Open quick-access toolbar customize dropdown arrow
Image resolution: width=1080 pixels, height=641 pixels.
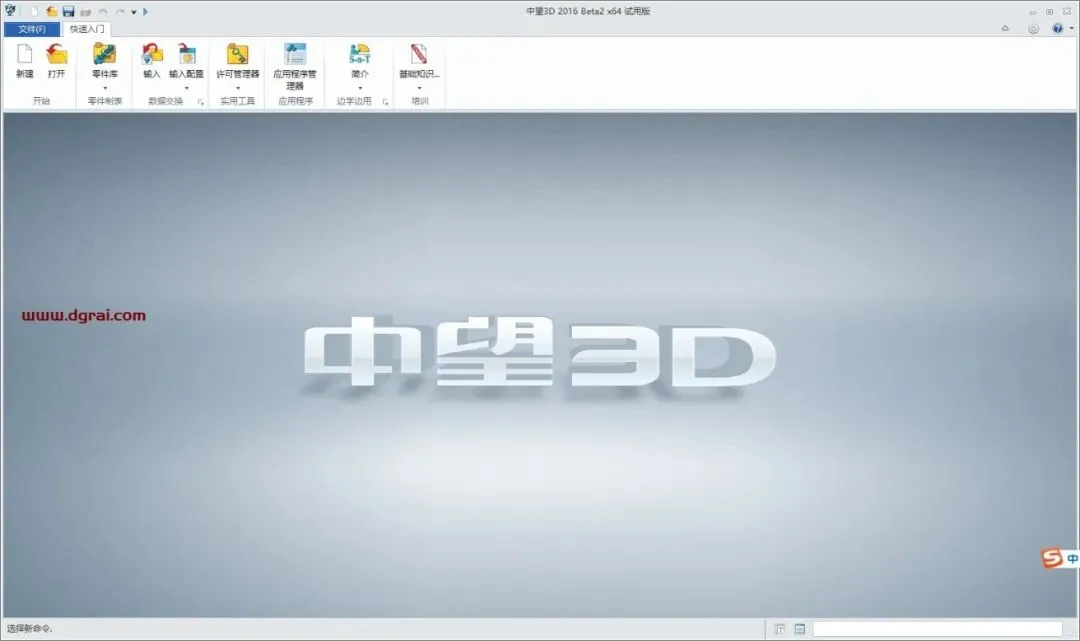click(134, 12)
